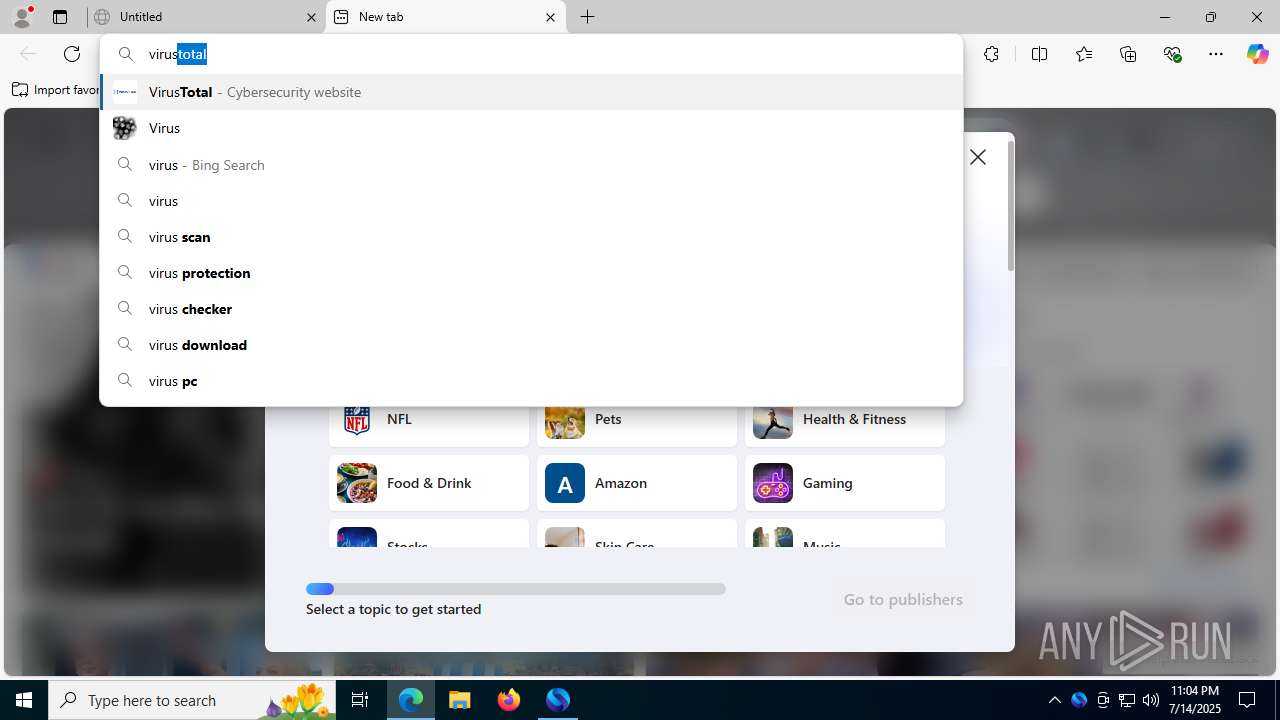
Task: Open Firefox taskbar icon
Action: (509, 700)
